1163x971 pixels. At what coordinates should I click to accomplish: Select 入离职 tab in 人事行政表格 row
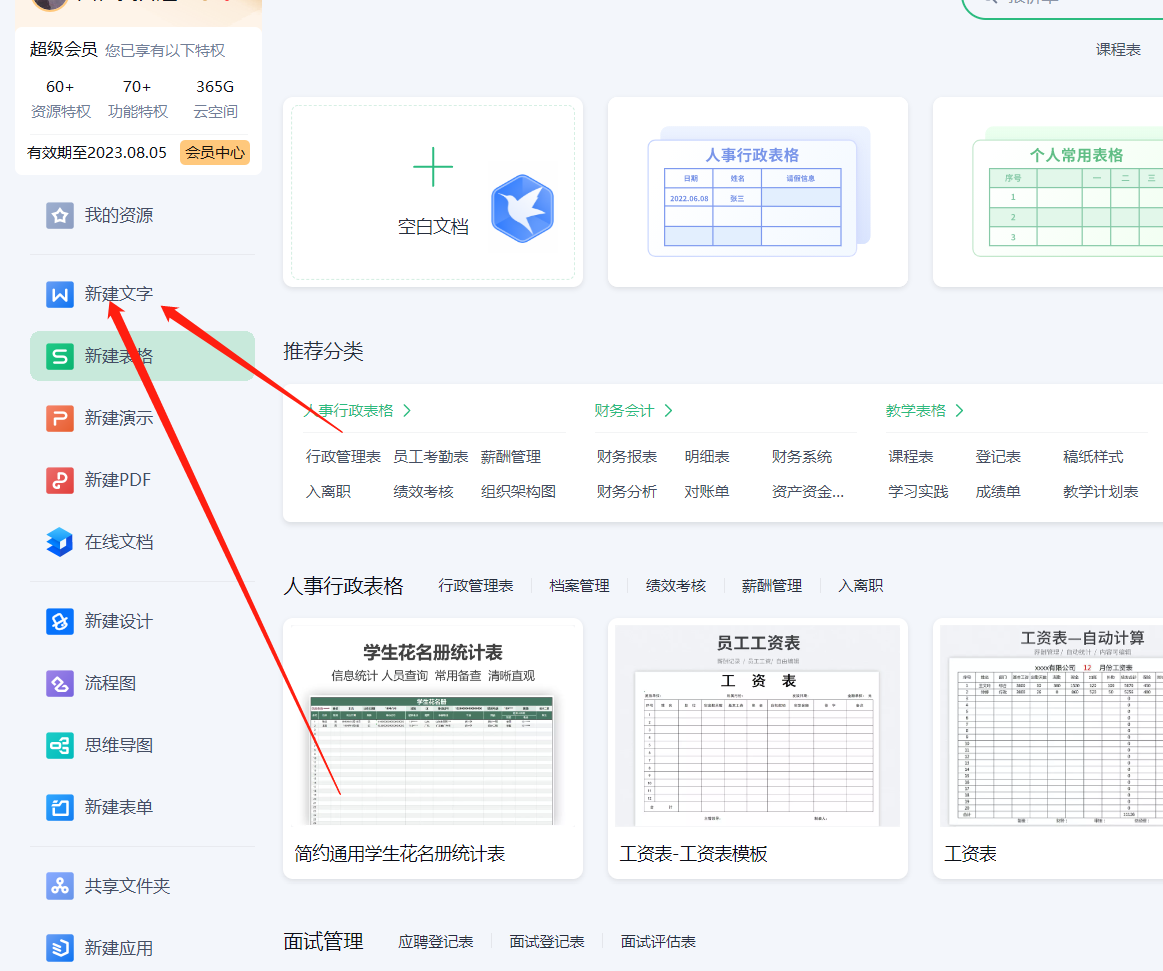[x=861, y=586]
